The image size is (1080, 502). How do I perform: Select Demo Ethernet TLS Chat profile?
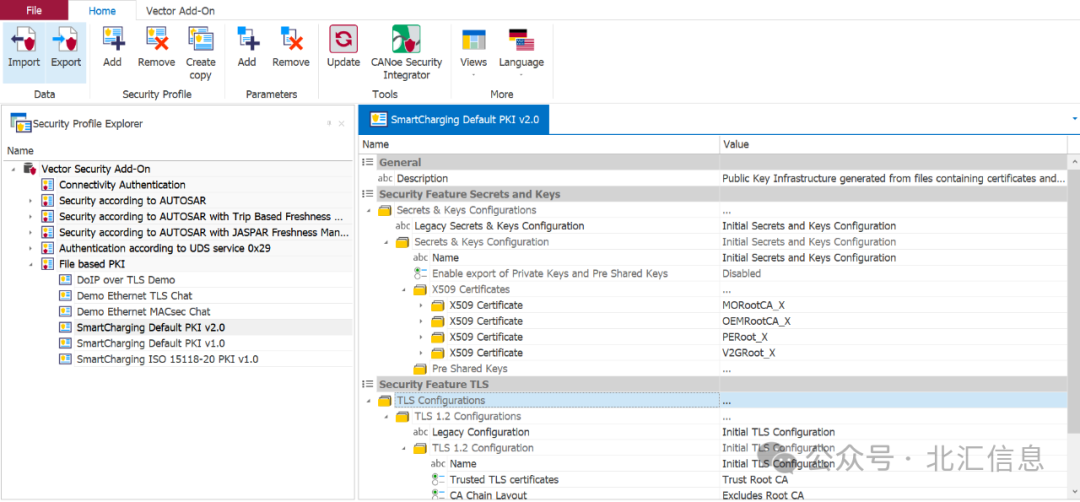[134, 295]
